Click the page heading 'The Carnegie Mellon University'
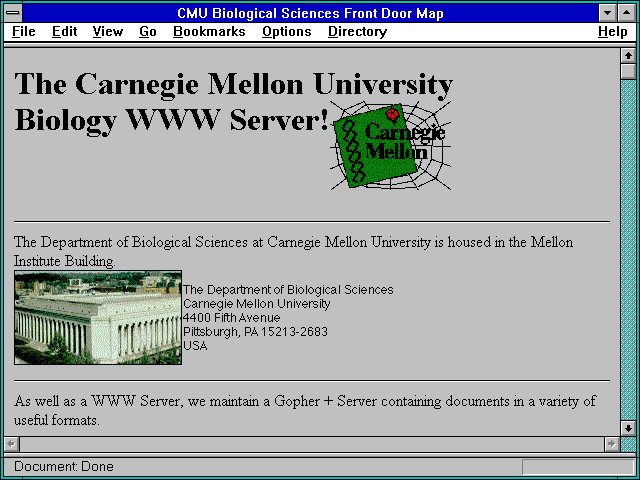 tap(233, 84)
